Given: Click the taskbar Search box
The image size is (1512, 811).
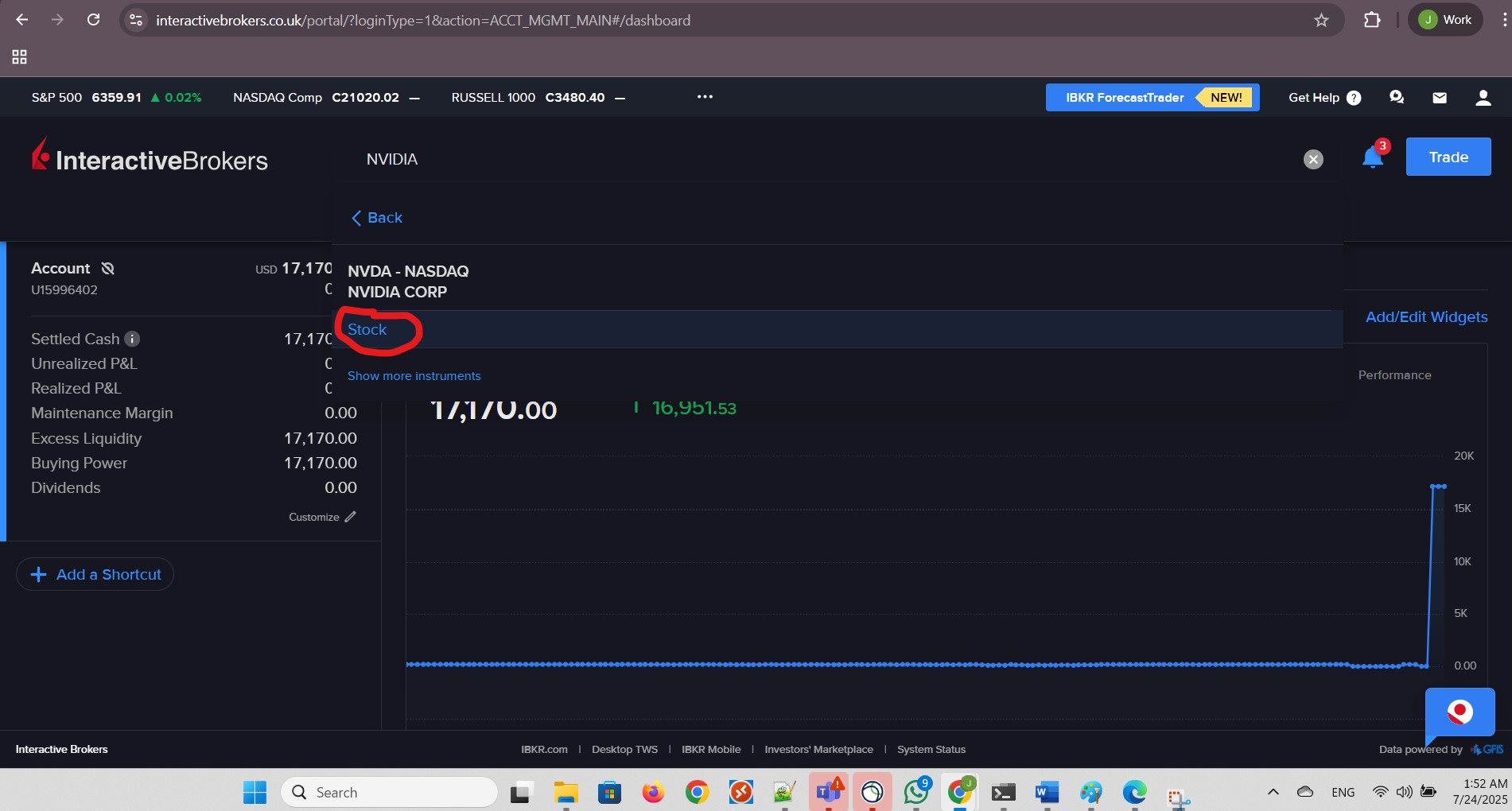Looking at the screenshot, I should tap(390, 792).
